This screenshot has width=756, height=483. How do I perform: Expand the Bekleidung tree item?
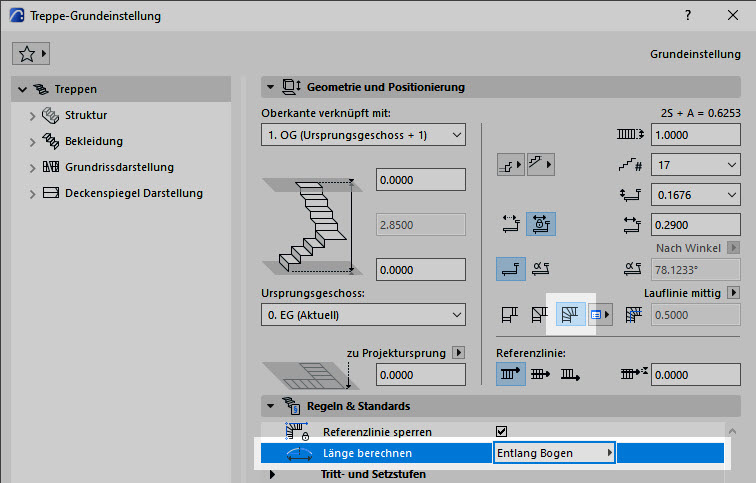pyautogui.click(x=32, y=142)
